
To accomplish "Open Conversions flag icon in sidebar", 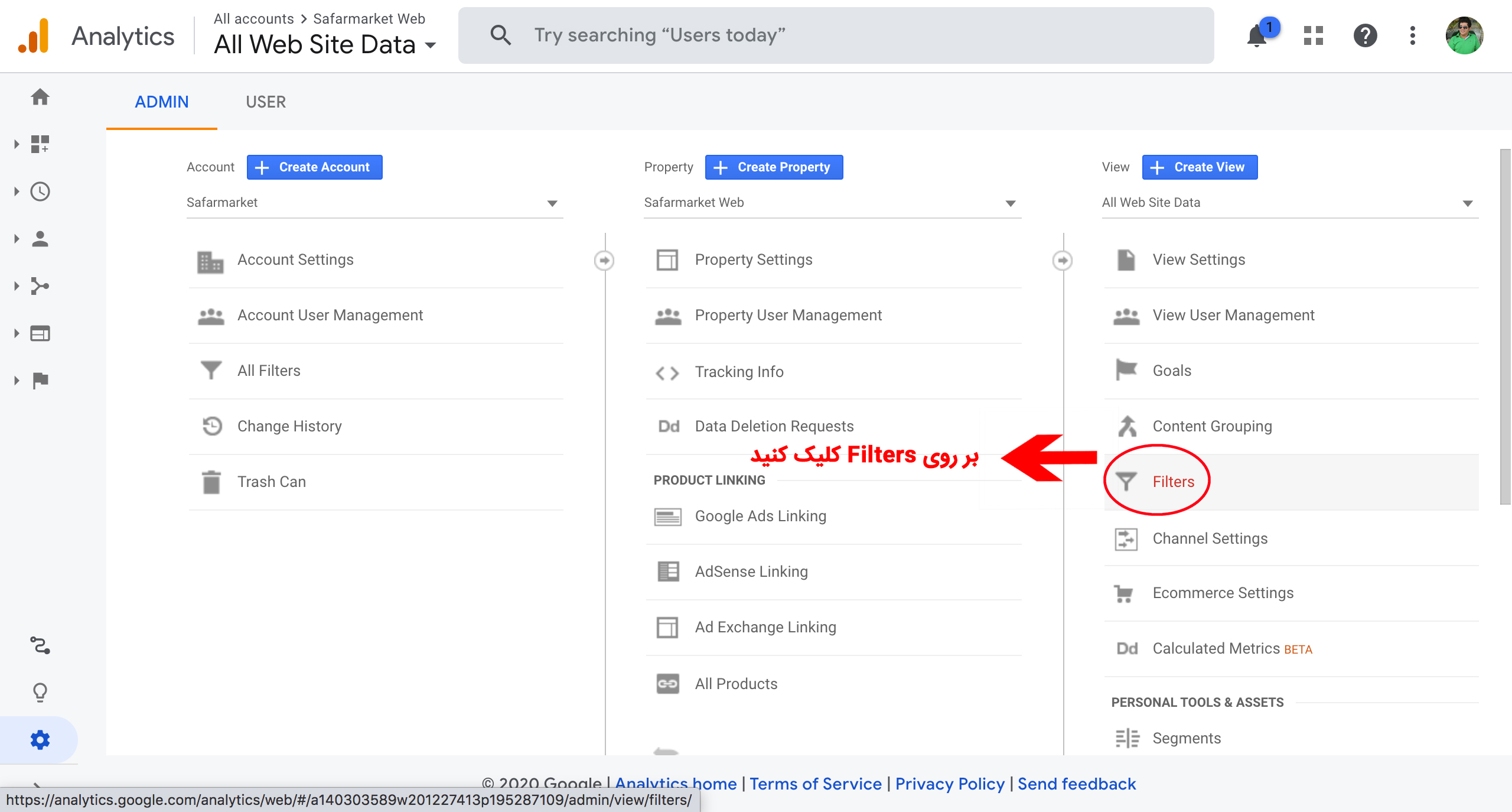I will click(40, 381).
